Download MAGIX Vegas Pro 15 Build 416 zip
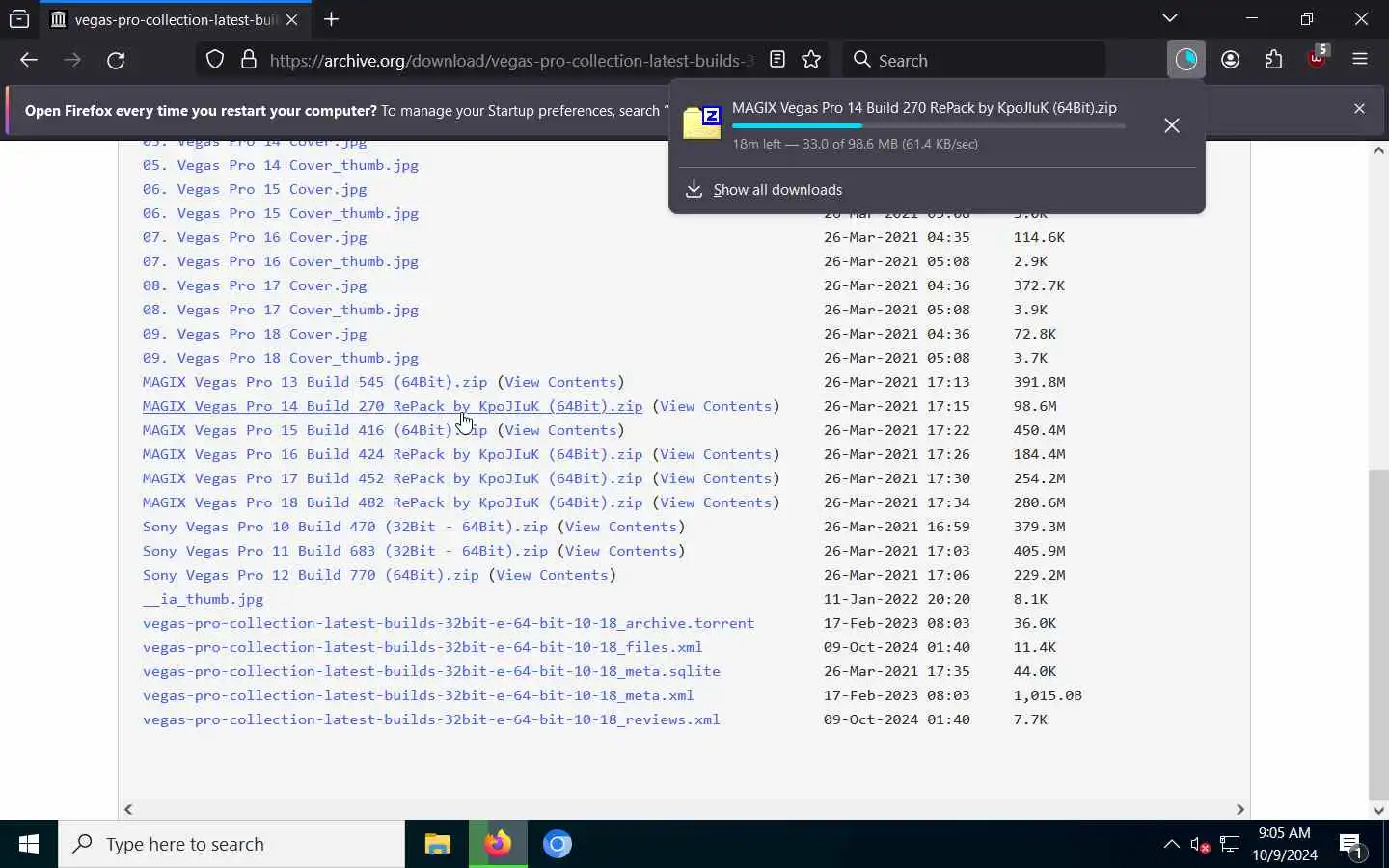 click(x=314, y=430)
